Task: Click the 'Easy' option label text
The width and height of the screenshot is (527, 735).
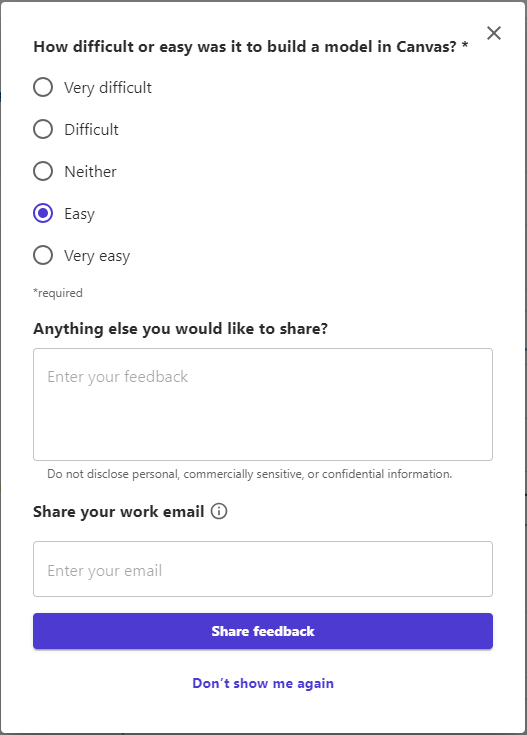Action: click(x=79, y=214)
